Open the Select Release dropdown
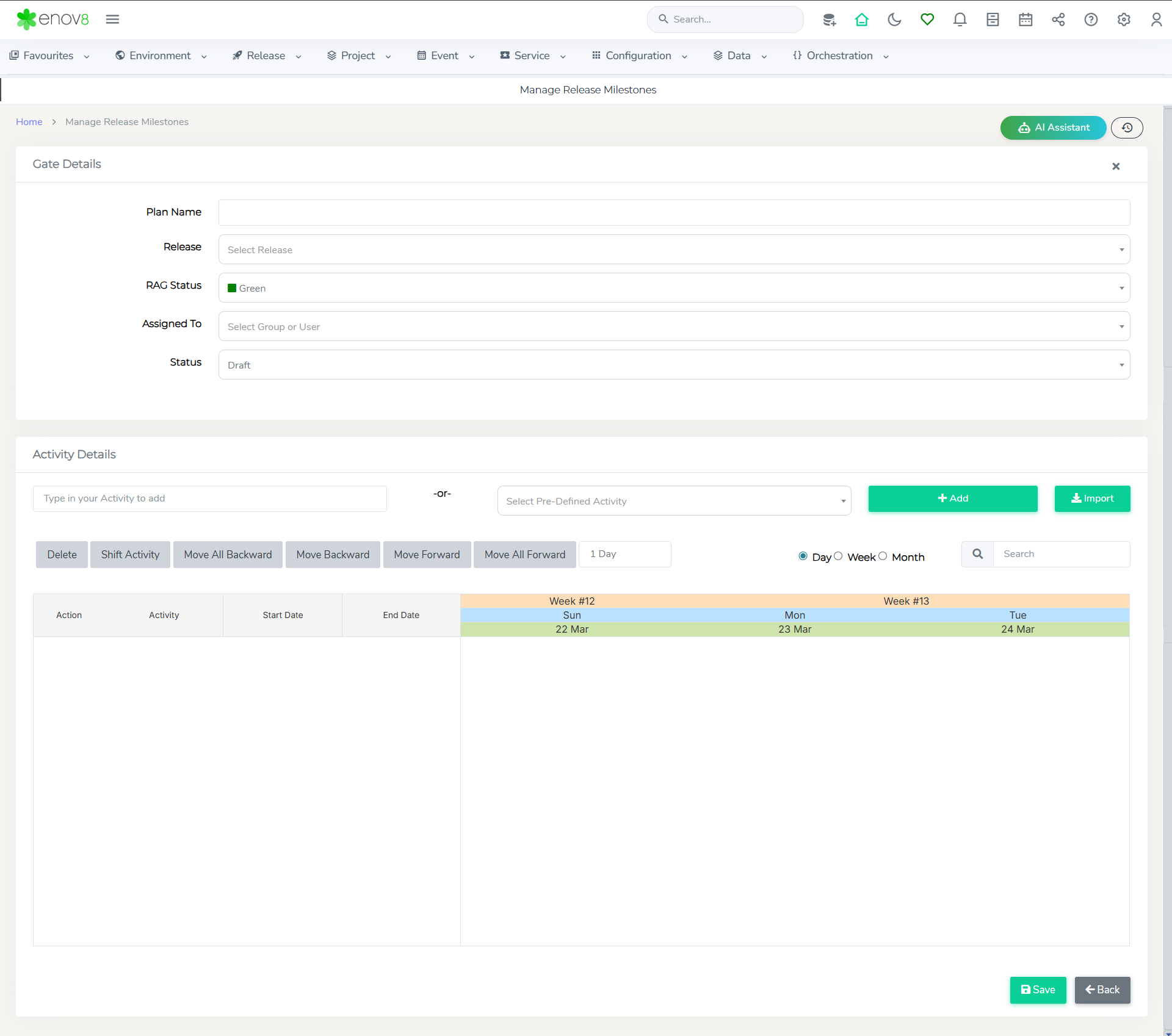This screenshot has width=1172, height=1036. click(x=674, y=250)
